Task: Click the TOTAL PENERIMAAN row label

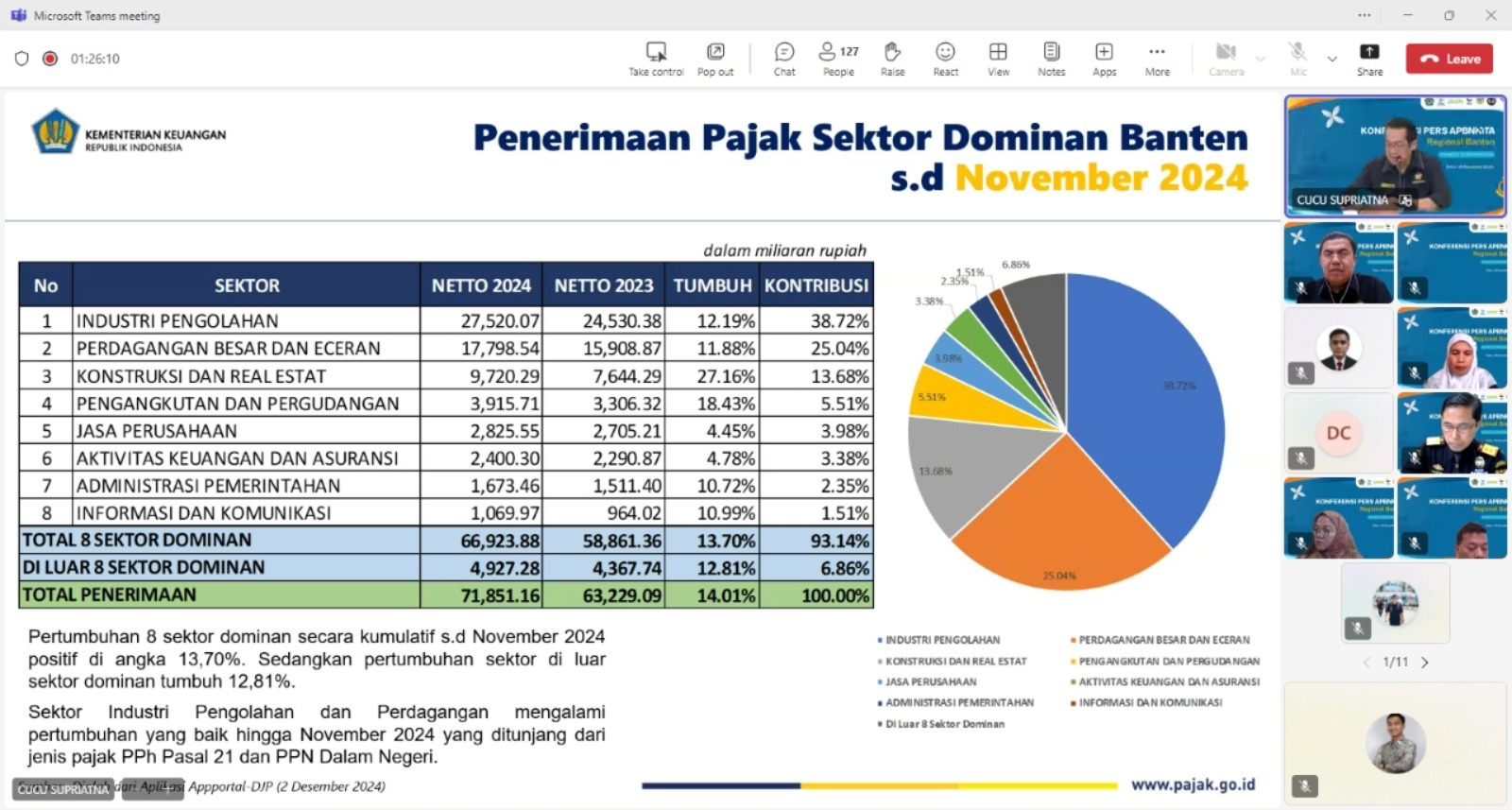Action: click(110, 595)
